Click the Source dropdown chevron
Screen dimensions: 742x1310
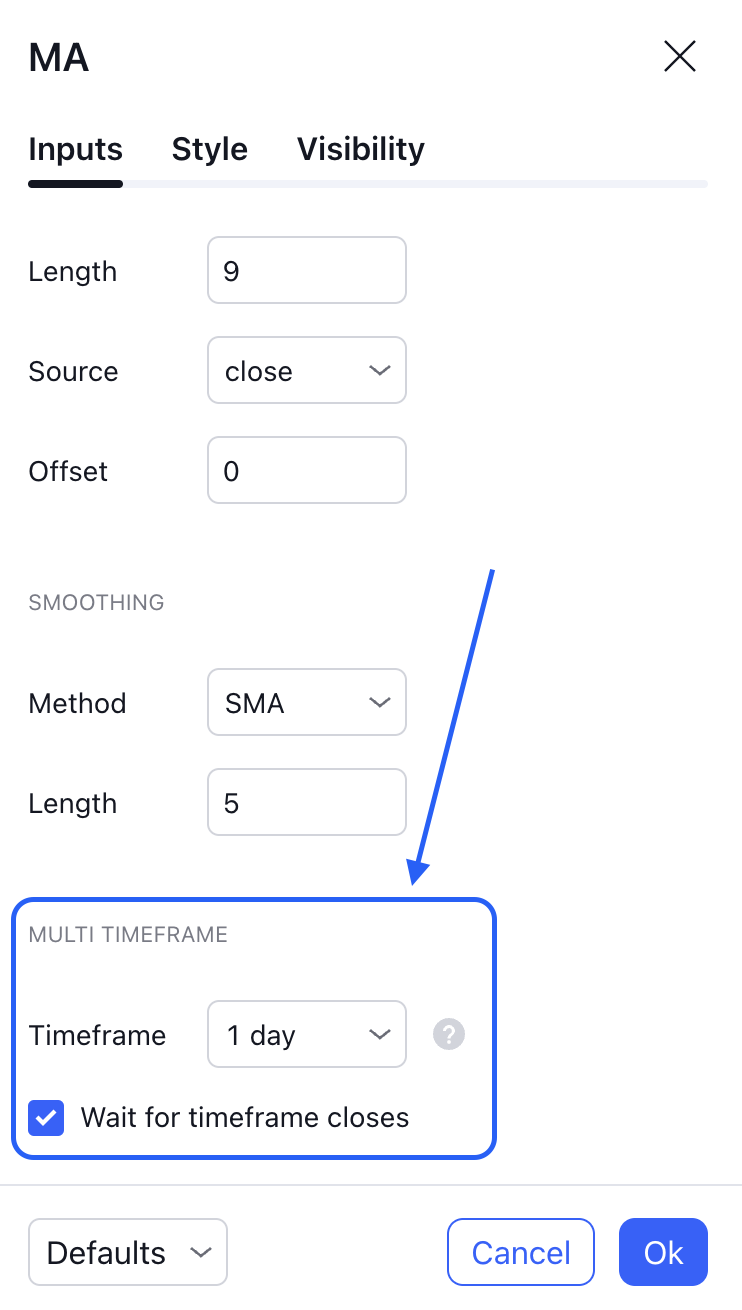point(379,370)
